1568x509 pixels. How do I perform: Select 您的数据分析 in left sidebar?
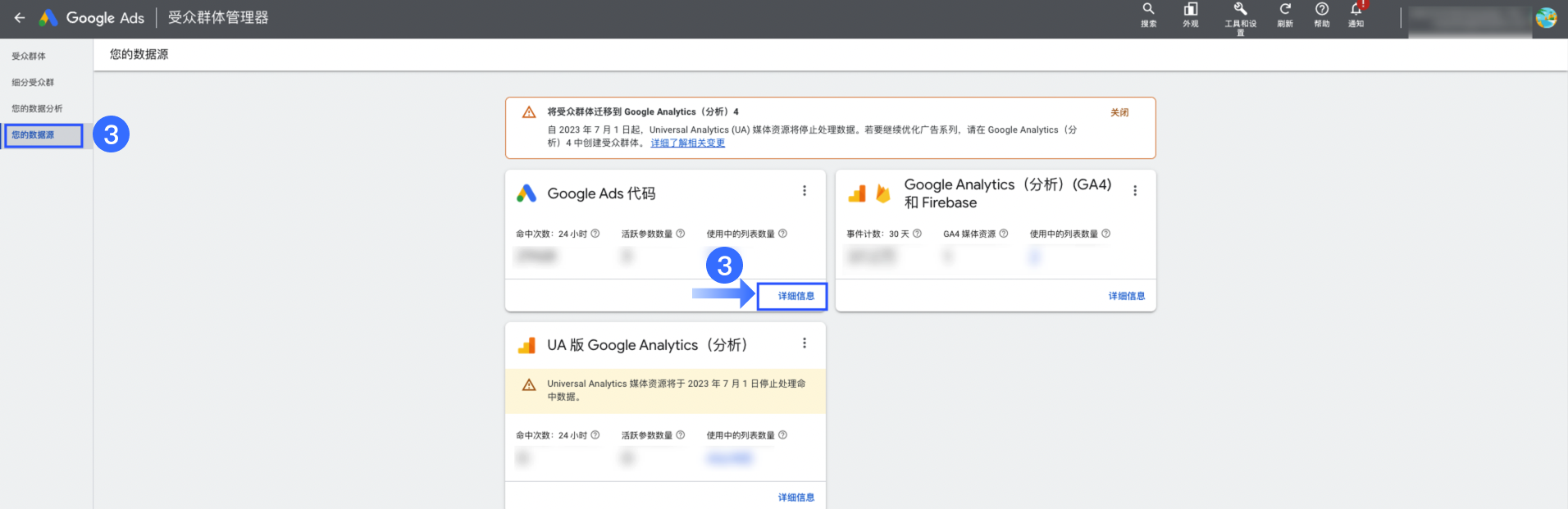coord(37,109)
